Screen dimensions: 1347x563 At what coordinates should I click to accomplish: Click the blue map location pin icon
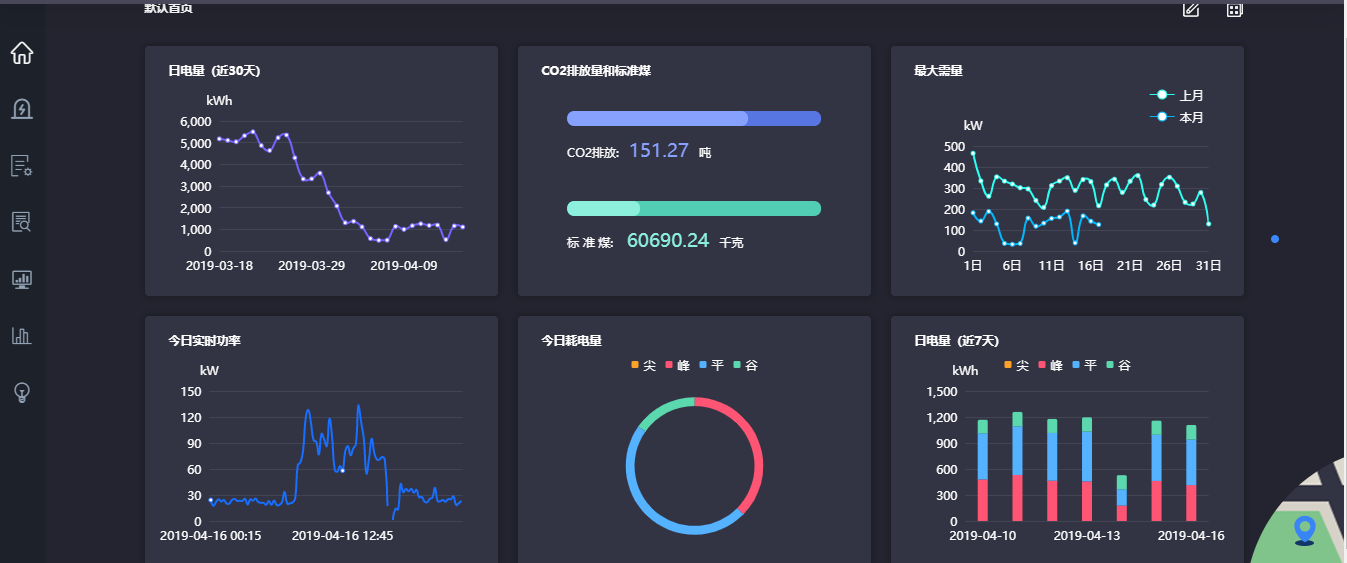1304,528
